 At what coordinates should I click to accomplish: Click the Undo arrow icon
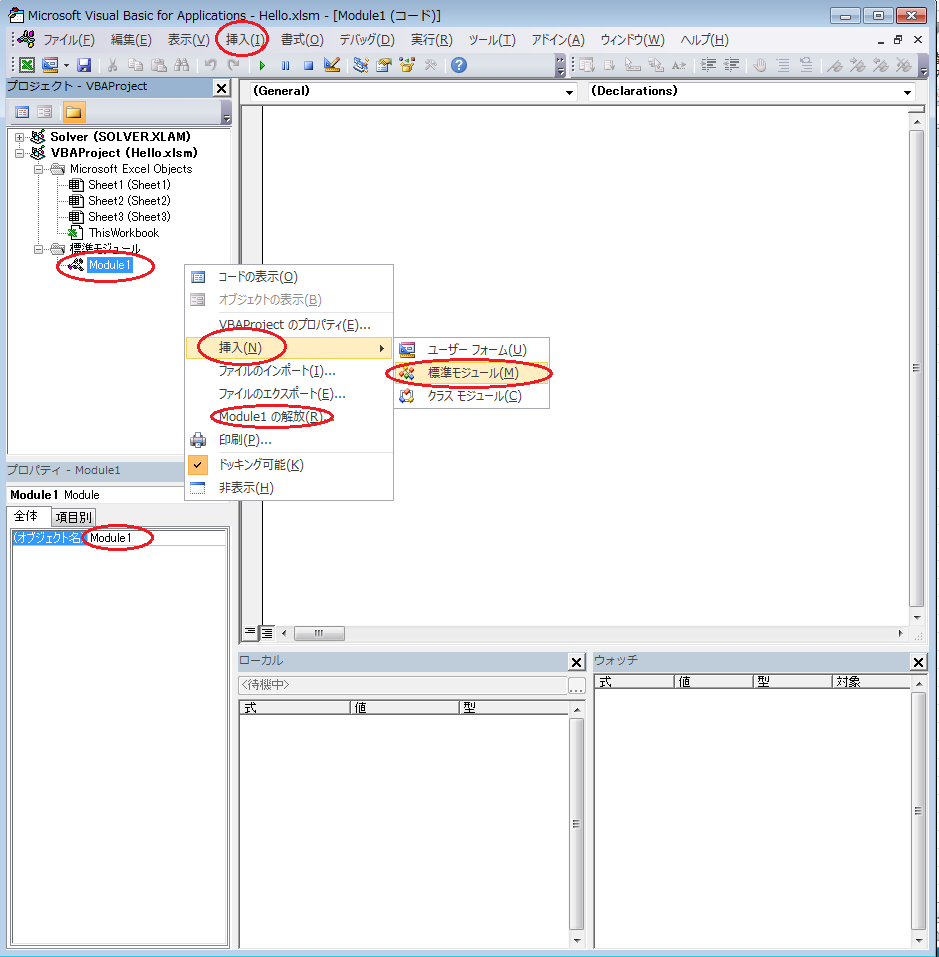(210, 65)
